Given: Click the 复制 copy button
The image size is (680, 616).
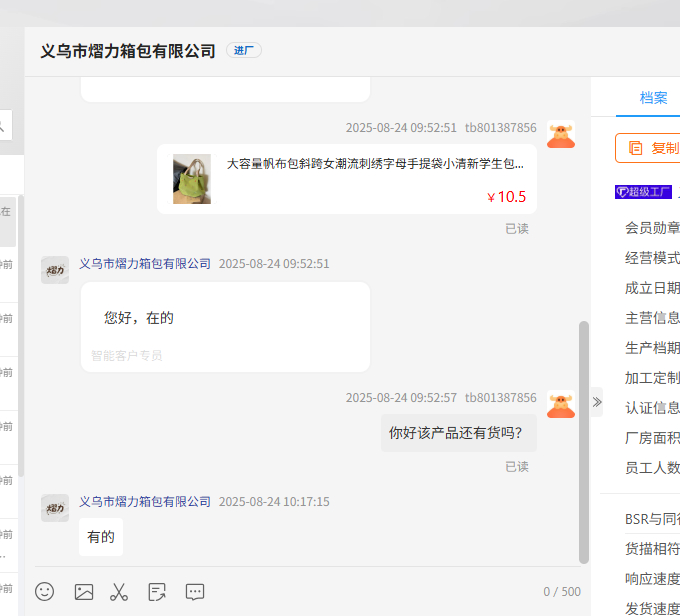Looking at the screenshot, I should click(652, 148).
